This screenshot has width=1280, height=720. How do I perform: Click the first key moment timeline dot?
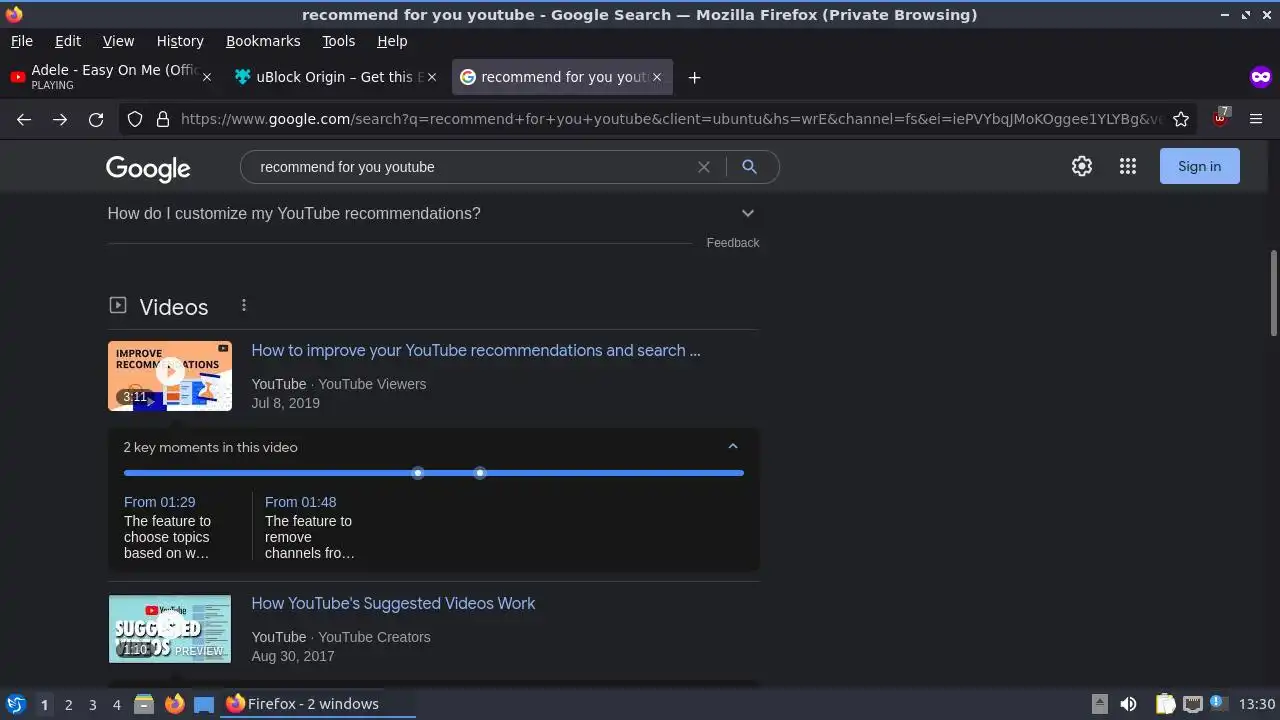[418, 473]
